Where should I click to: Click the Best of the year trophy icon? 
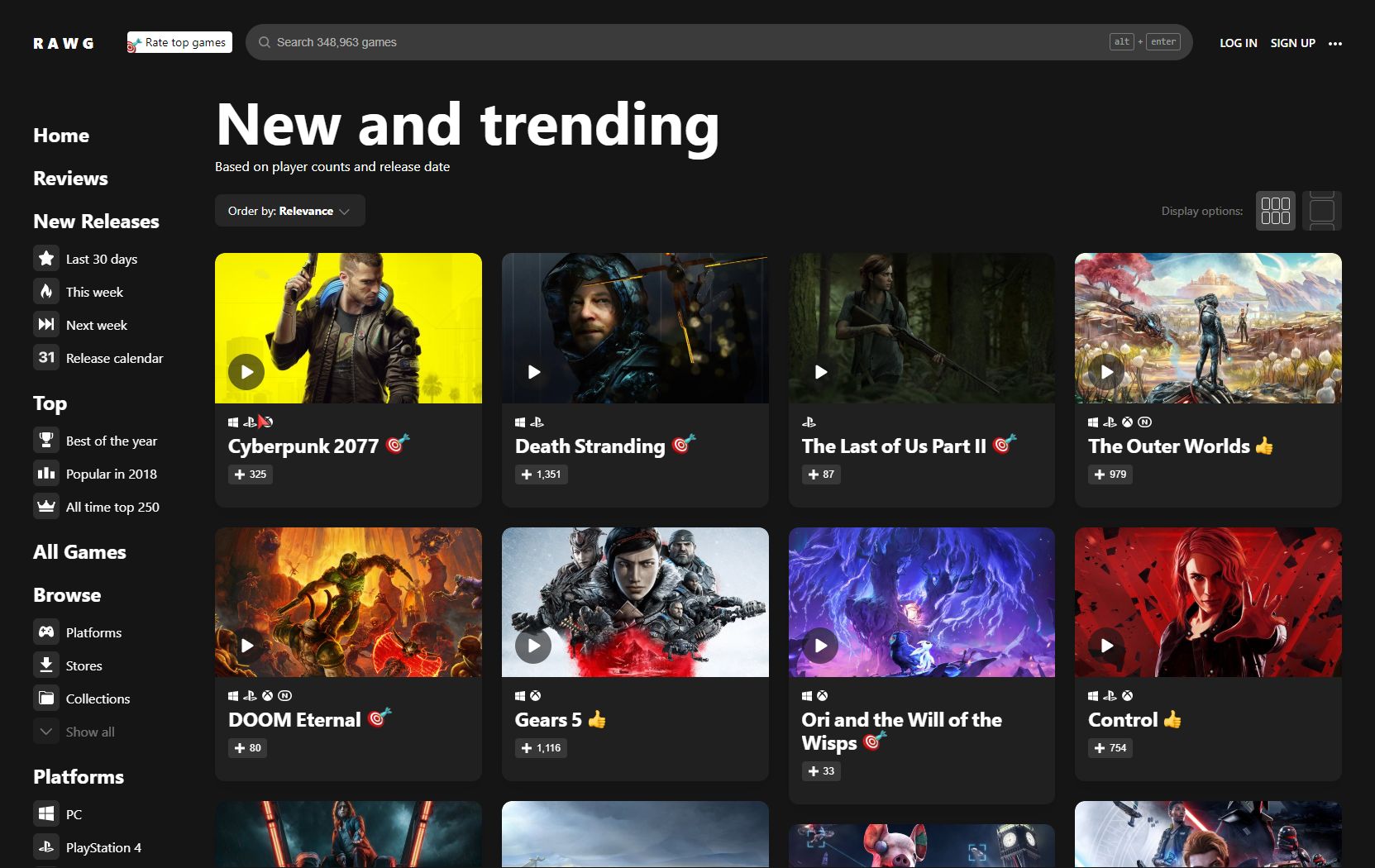[x=46, y=440]
